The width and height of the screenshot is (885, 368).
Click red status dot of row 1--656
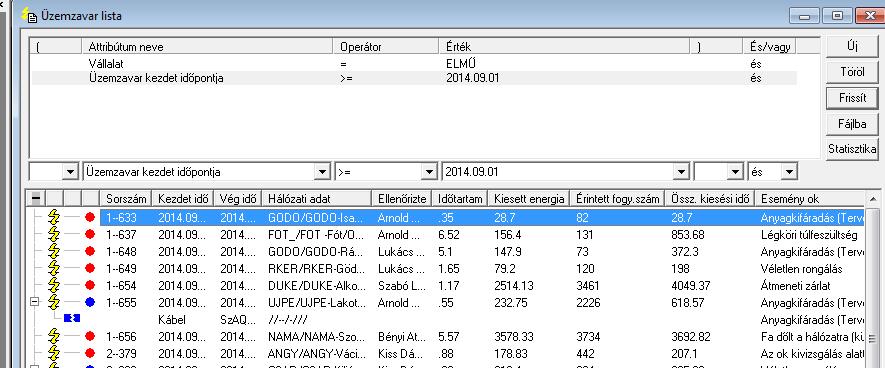[89, 336]
